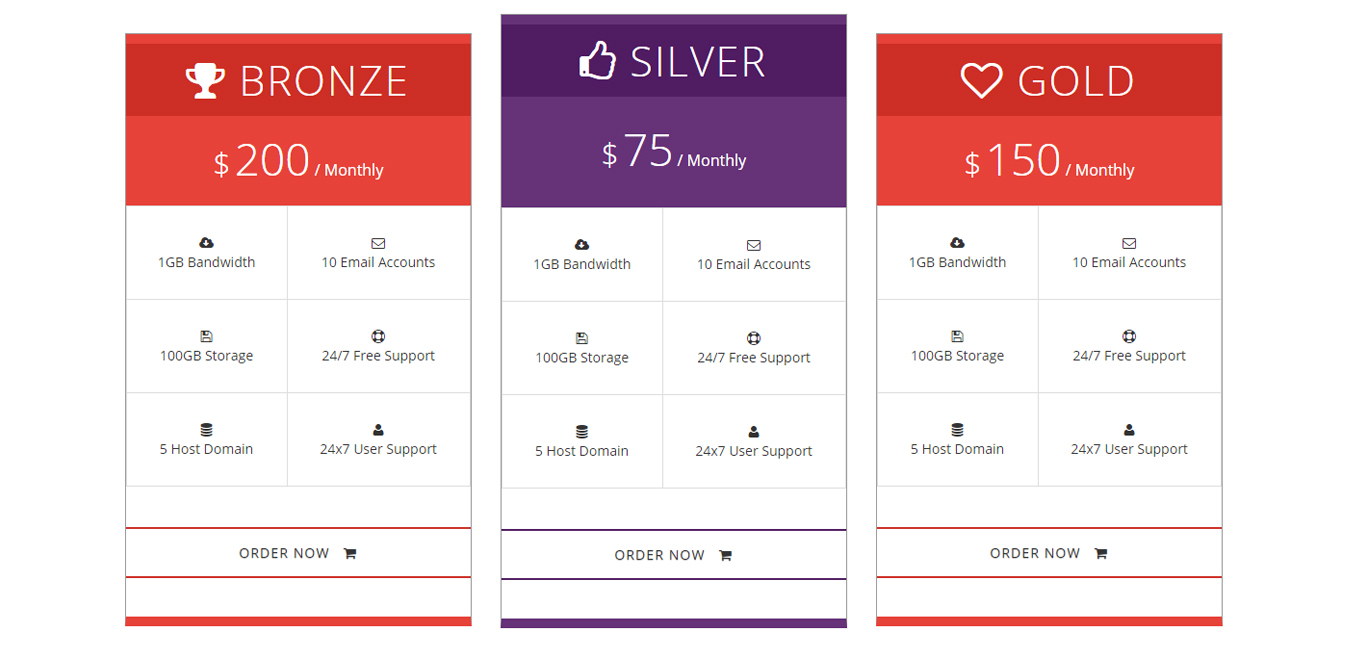Click the database icon in Silver plan
Screen dimensions: 1366x647
click(x=582, y=432)
